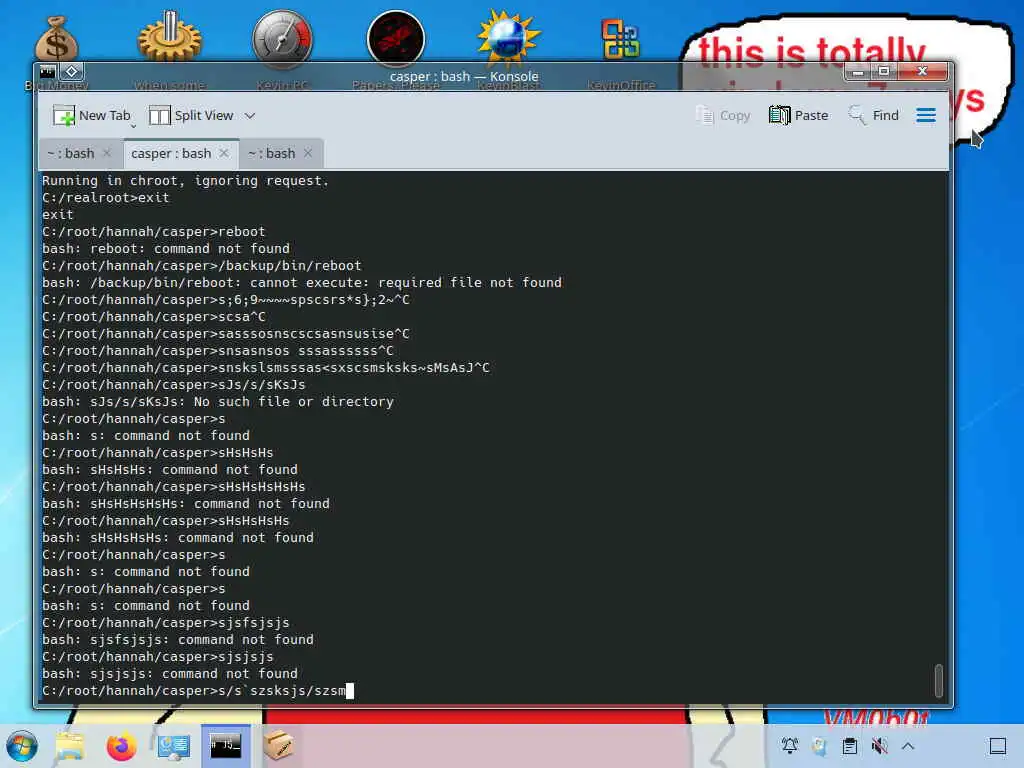The width and height of the screenshot is (1024, 768).
Task: Click the terminal scrollbar handle
Action: [x=938, y=680]
